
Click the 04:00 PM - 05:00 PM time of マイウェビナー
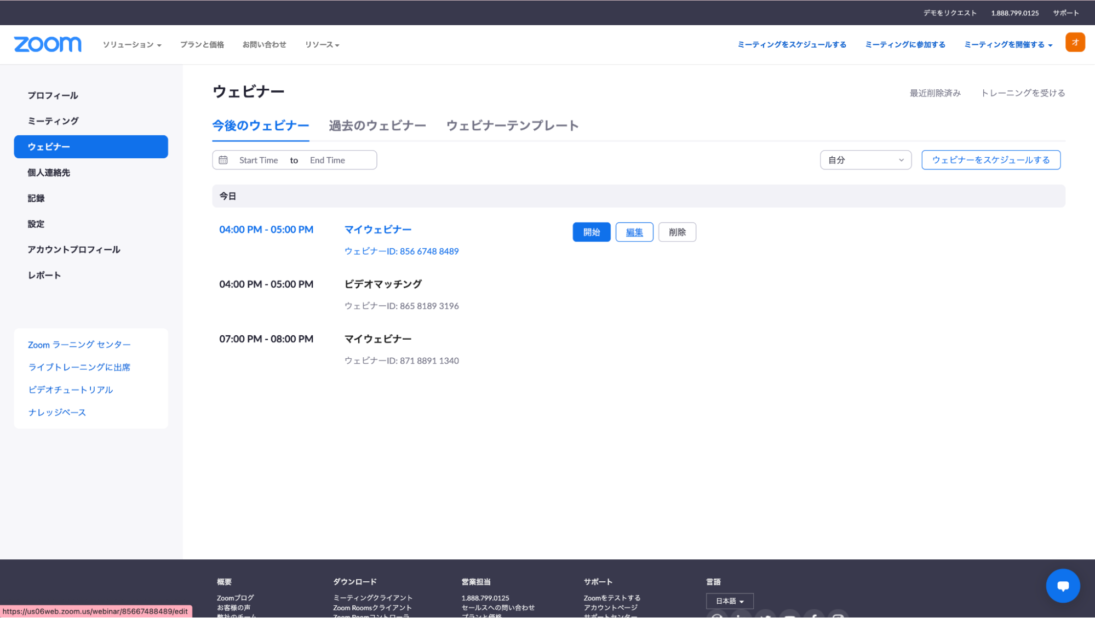tap(266, 229)
